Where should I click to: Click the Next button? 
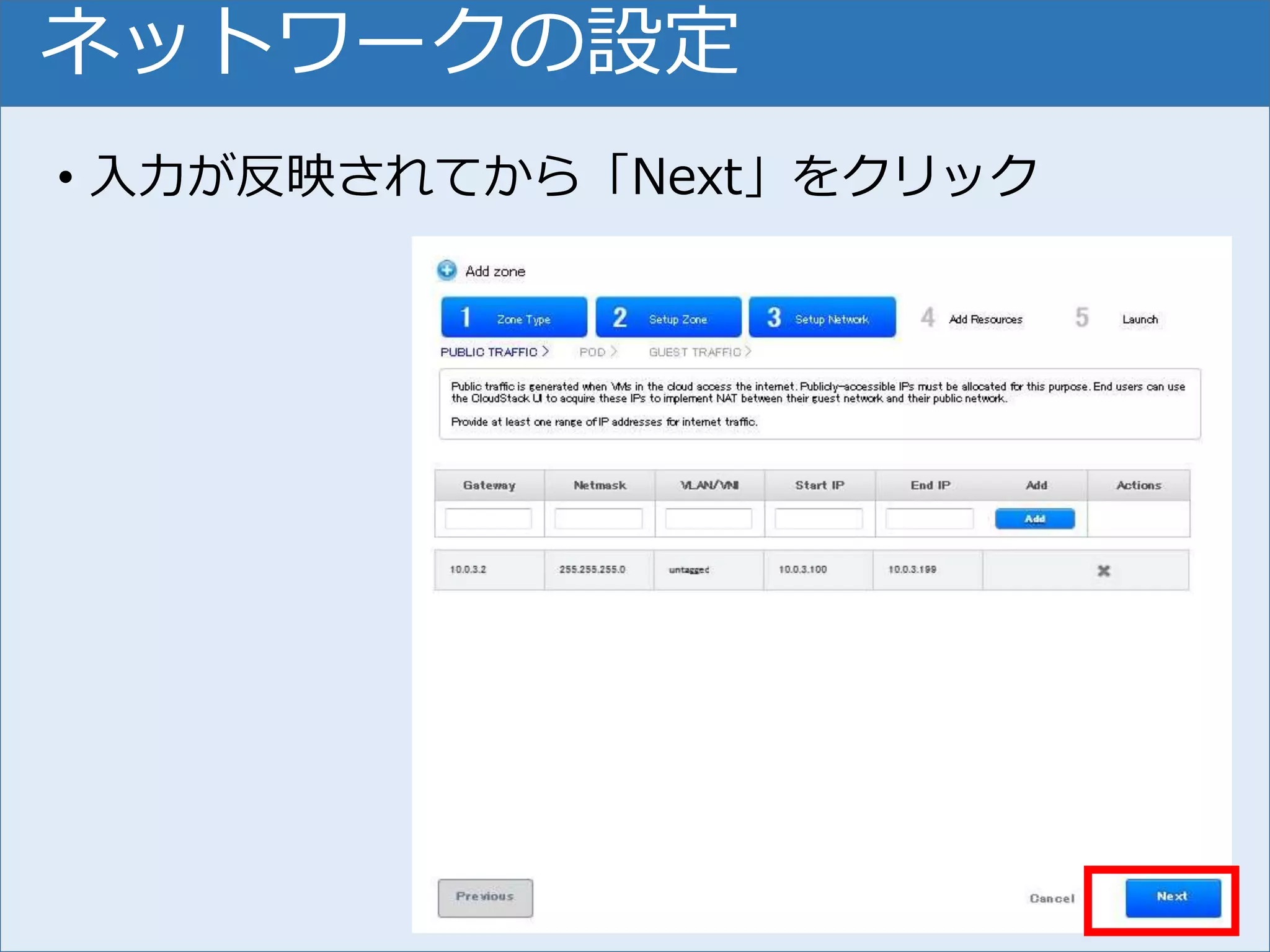(1173, 897)
